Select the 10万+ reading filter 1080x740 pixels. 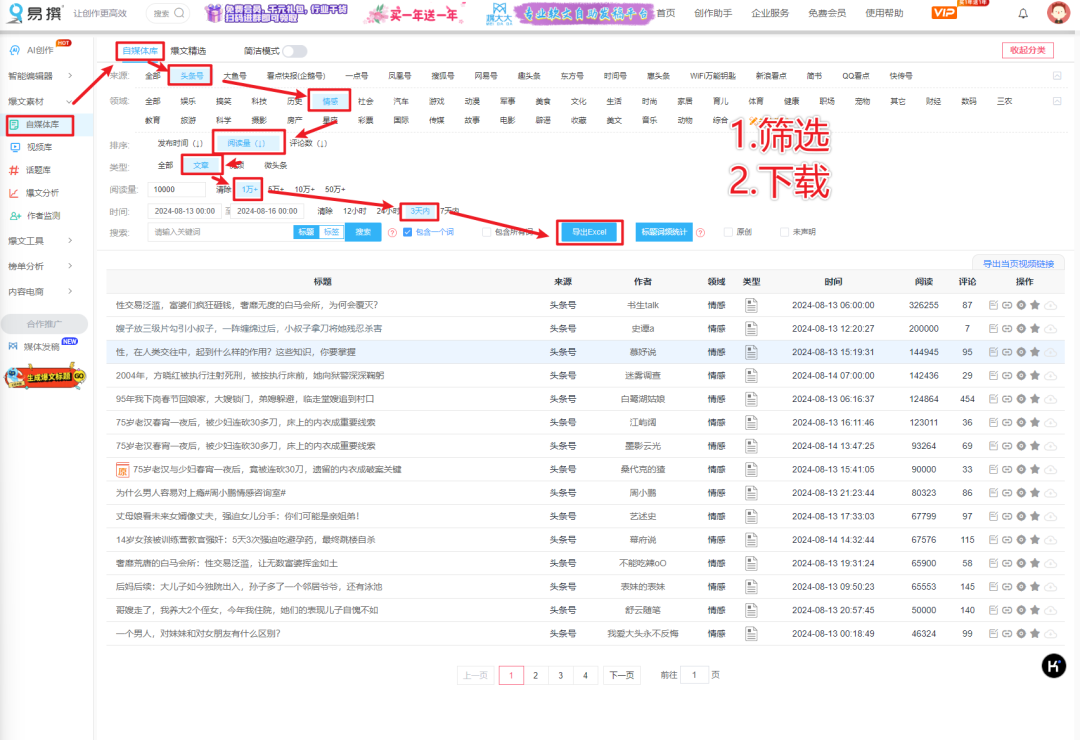(x=304, y=189)
